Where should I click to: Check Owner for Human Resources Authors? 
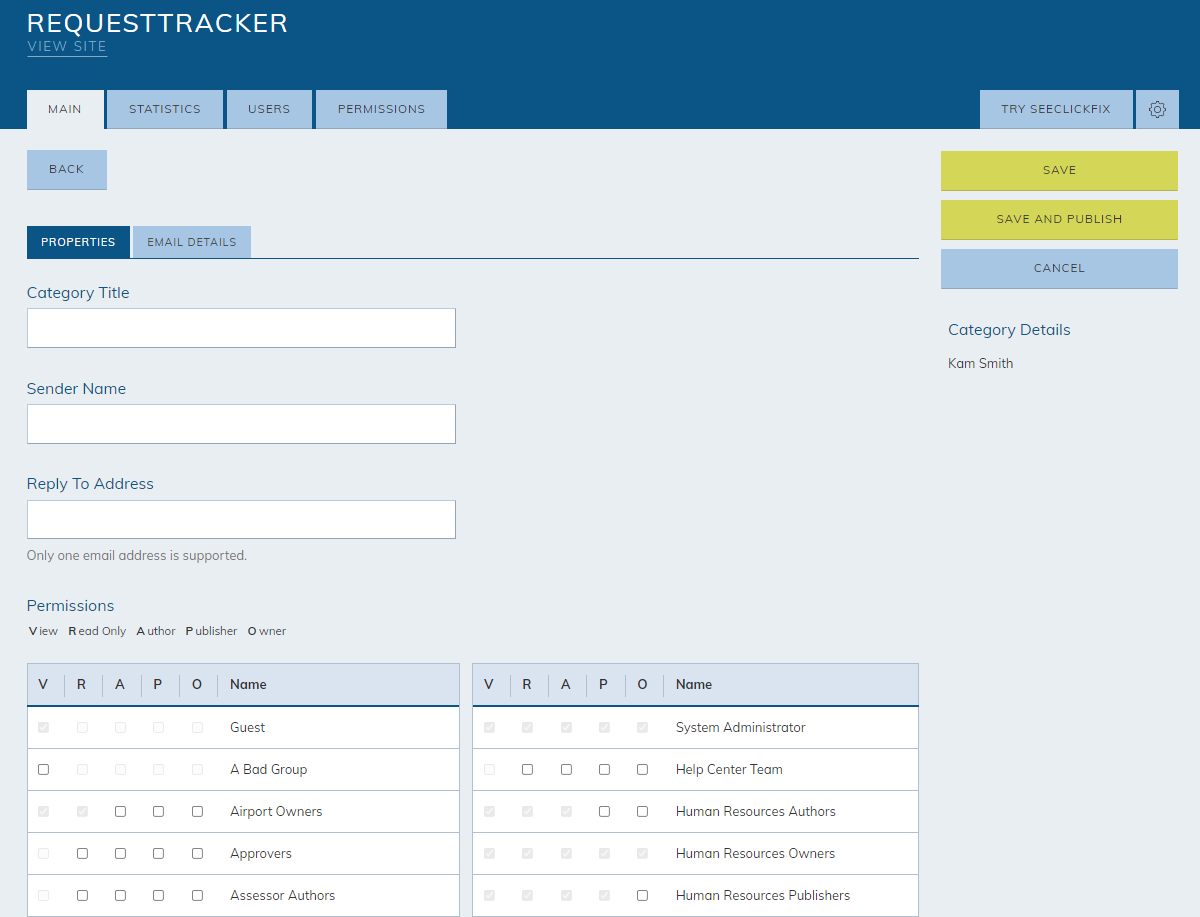pyautogui.click(x=642, y=812)
